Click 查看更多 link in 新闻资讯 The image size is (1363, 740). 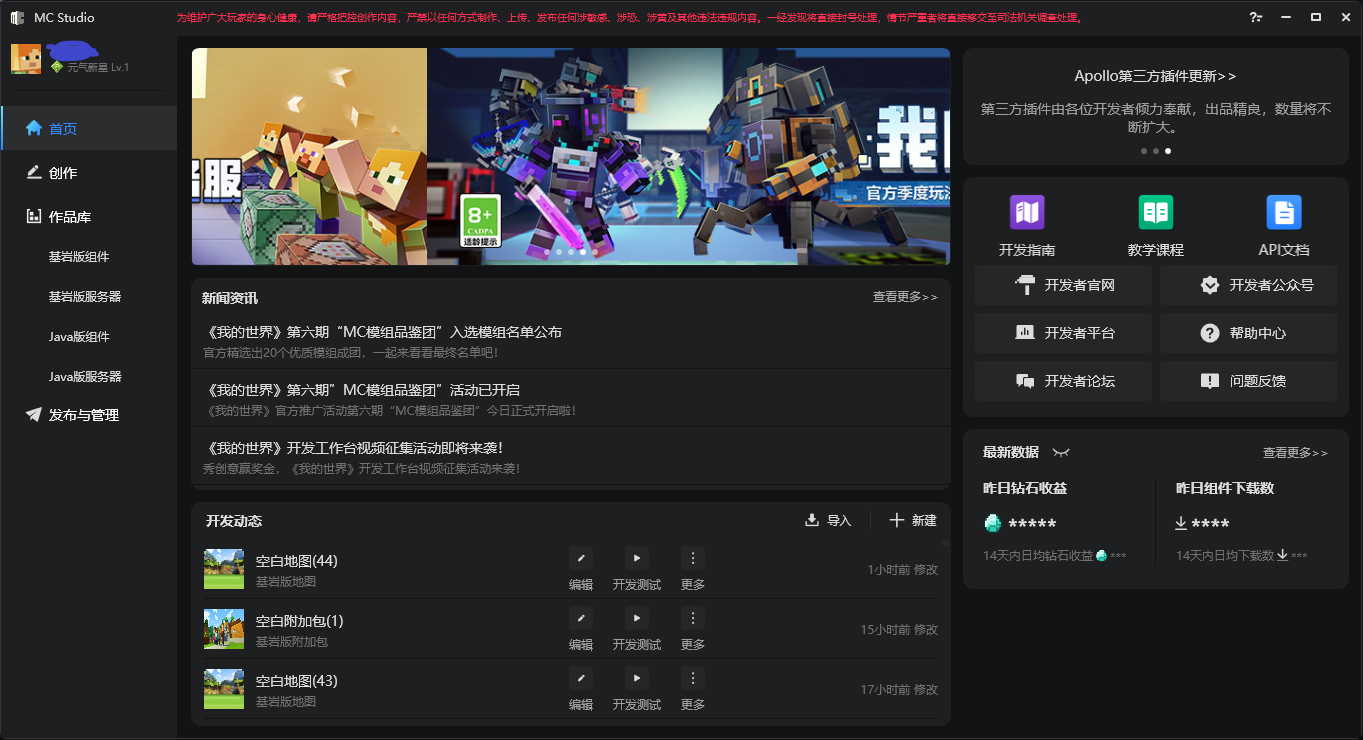tap(905, 297)
